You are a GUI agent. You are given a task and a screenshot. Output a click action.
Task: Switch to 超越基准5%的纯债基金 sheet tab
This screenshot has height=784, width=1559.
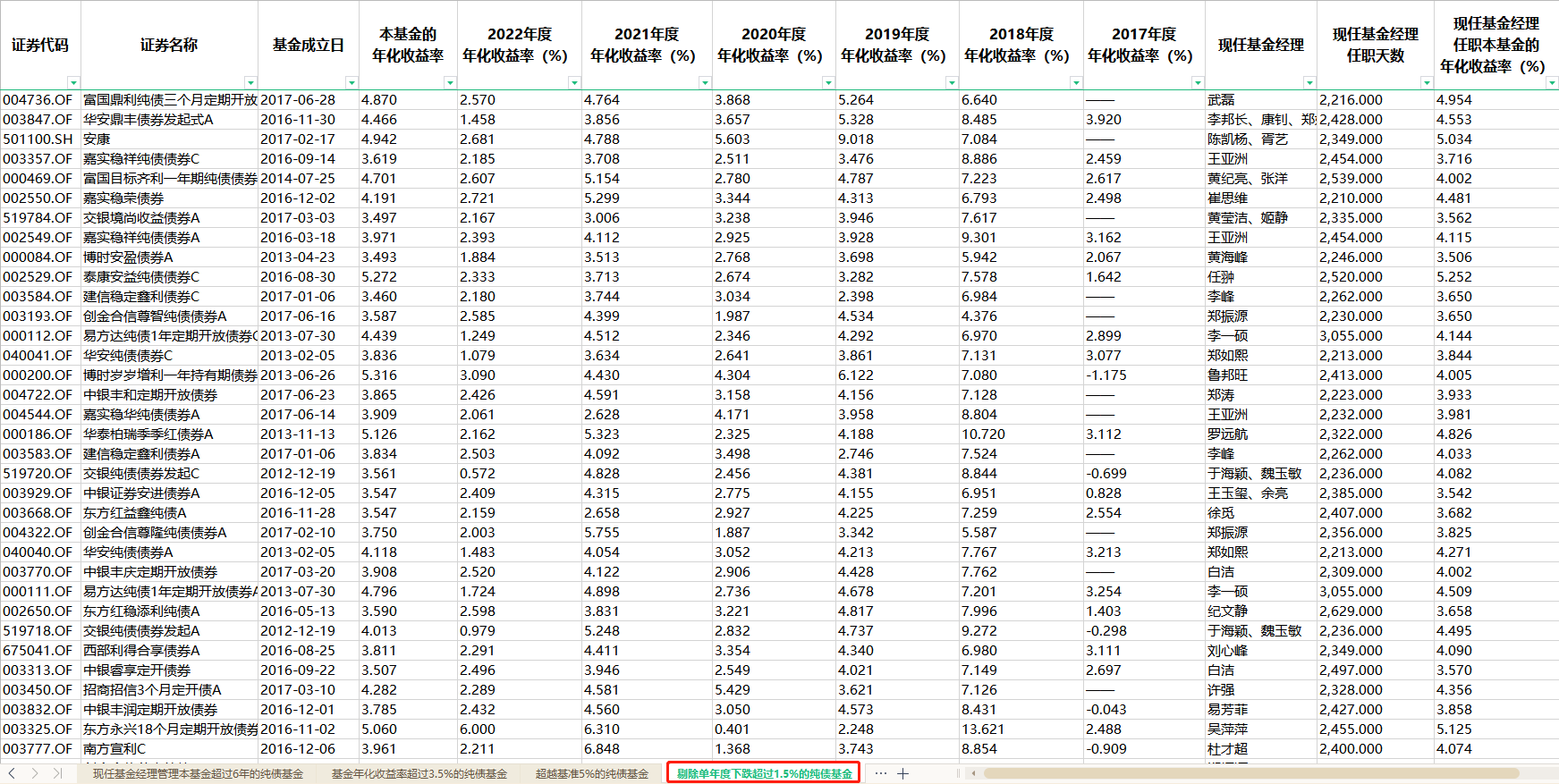pyautogui.click(x=592, y=773)
